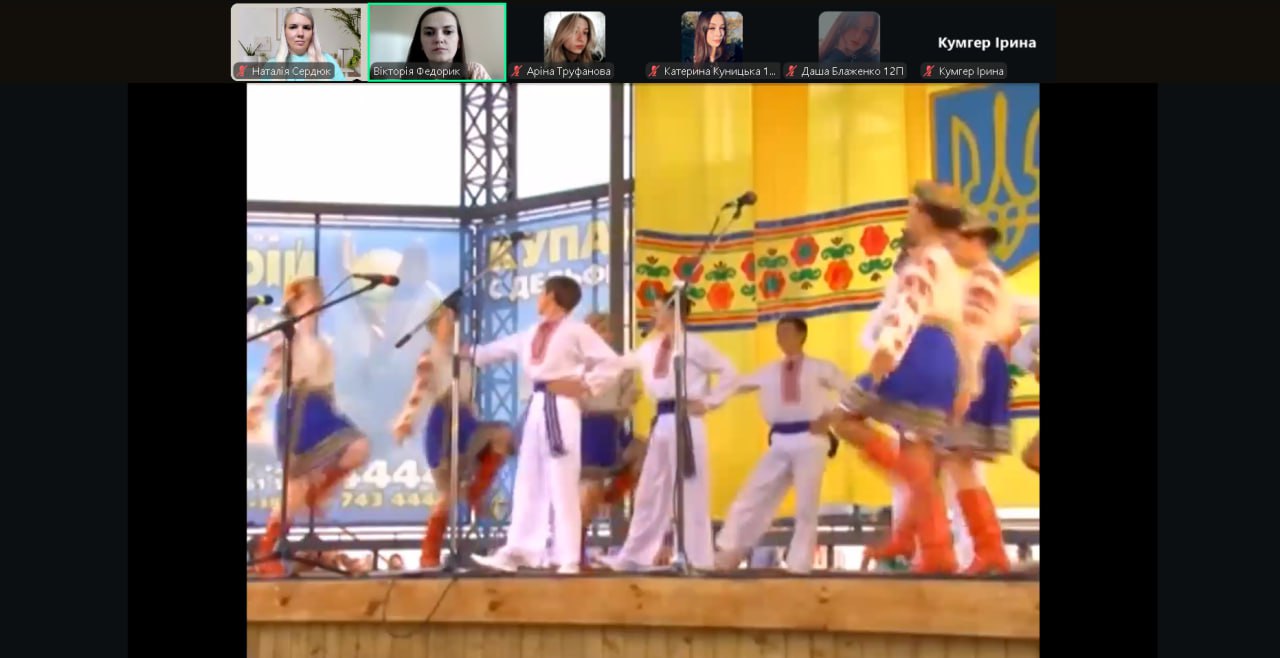Click the large Кумгер Ірина name tile

986,42
